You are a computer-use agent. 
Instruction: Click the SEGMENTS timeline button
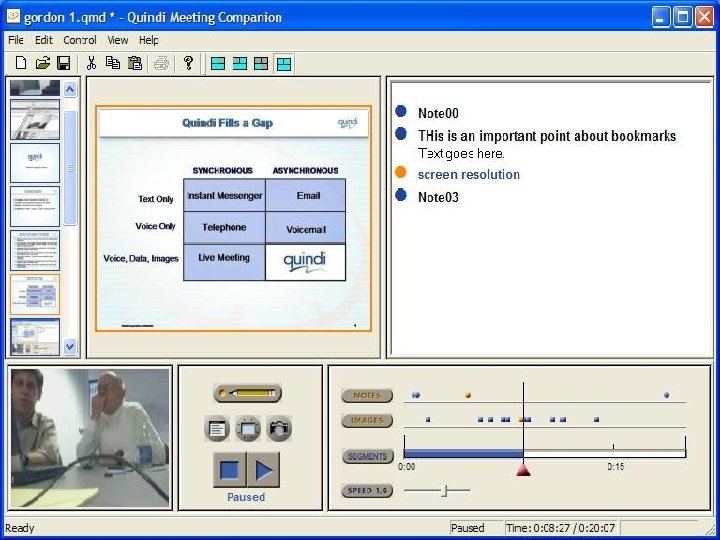click(368, 456)
